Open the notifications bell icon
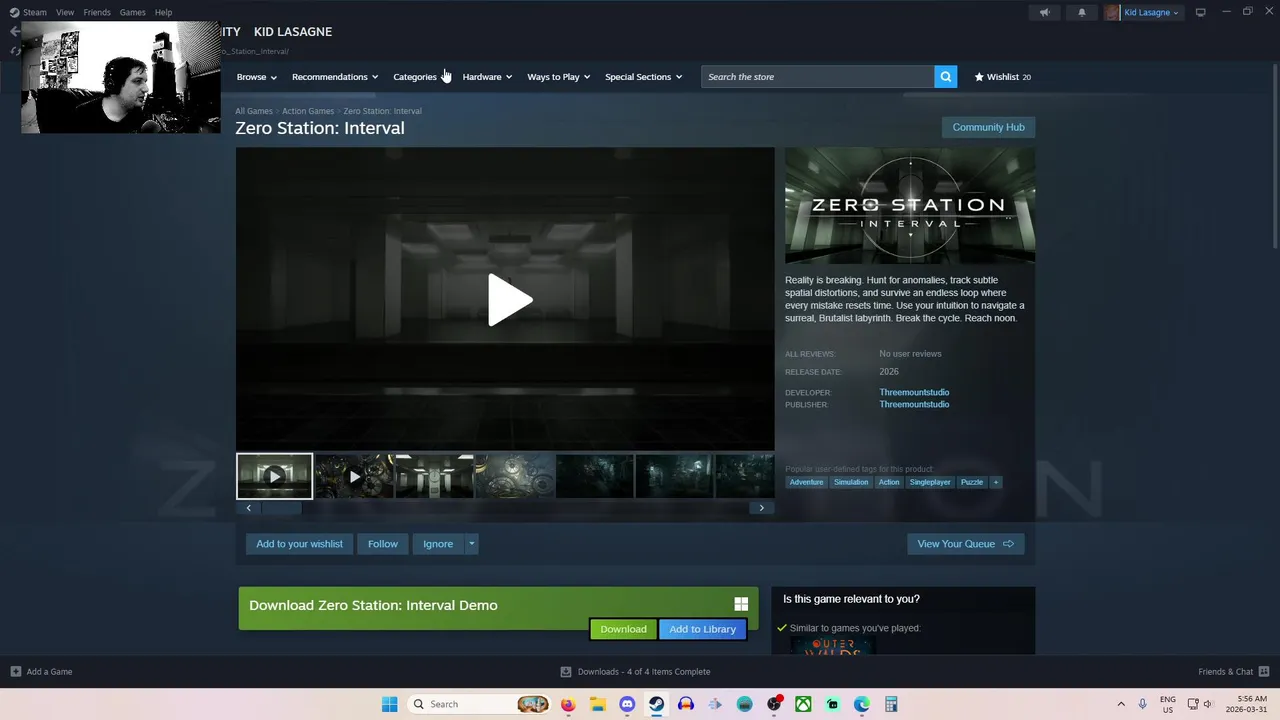 coord(1081,13)
